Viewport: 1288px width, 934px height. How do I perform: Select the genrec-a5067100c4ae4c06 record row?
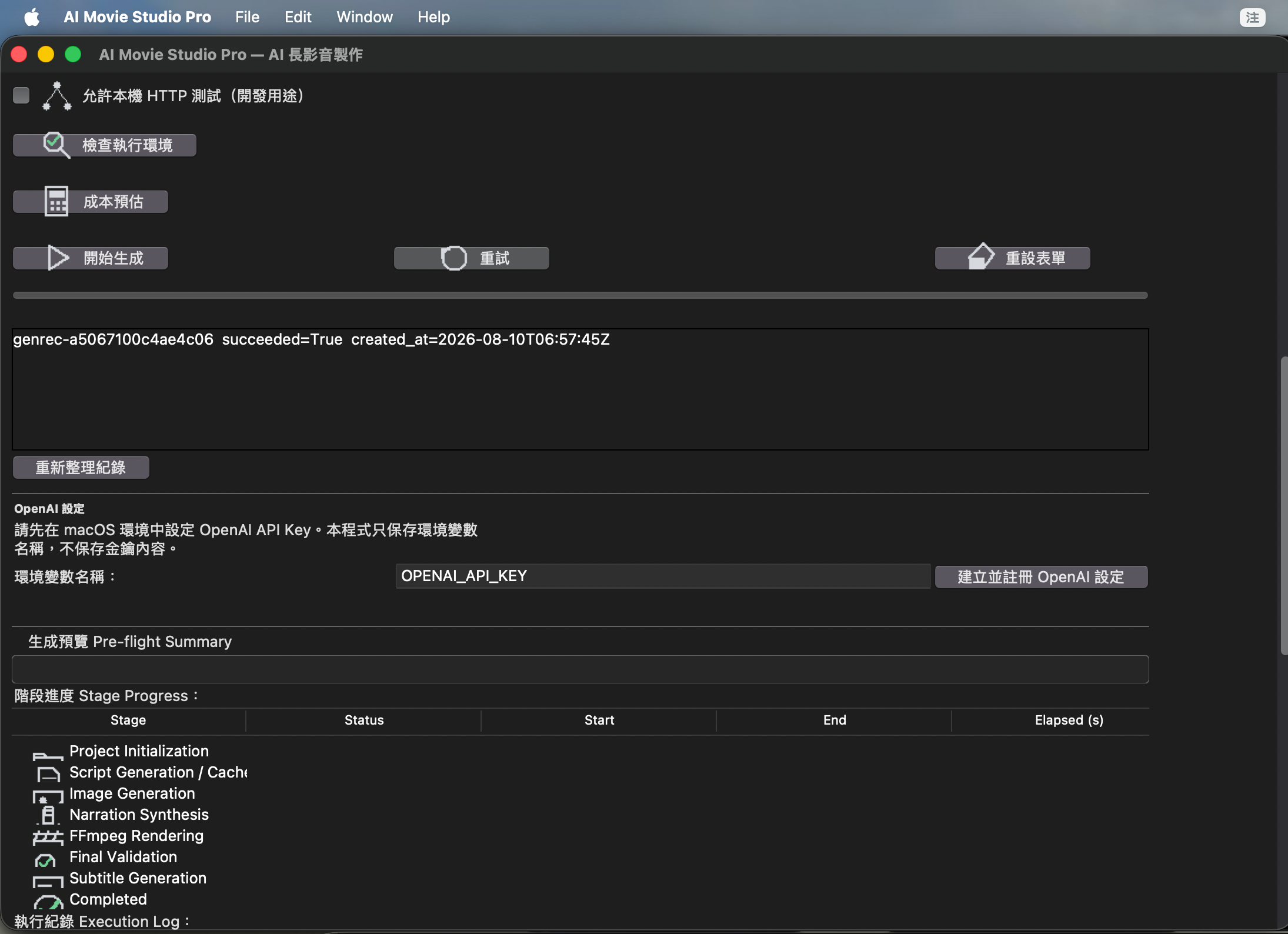pyautogui.click(x=580, y=340)
